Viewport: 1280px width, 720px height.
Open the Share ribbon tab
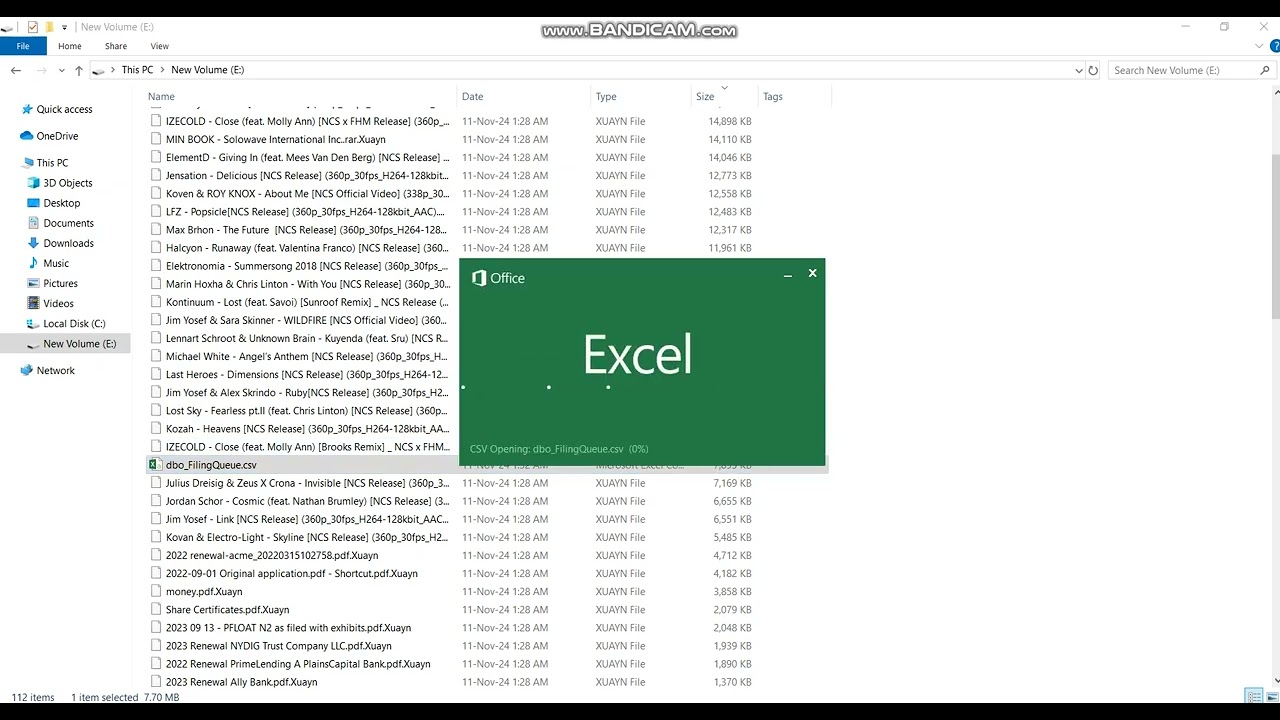coord(116,46)
